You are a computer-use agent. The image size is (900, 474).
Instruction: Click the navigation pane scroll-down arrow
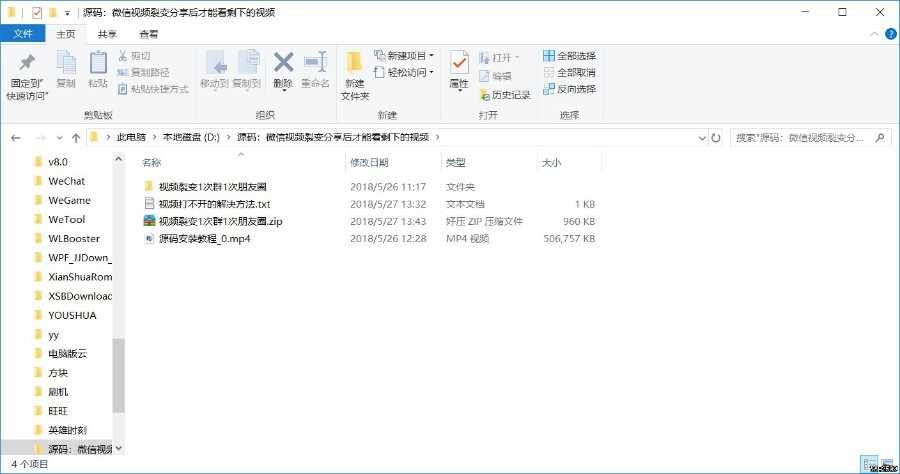pyautogui.click(x=118, y=448)
